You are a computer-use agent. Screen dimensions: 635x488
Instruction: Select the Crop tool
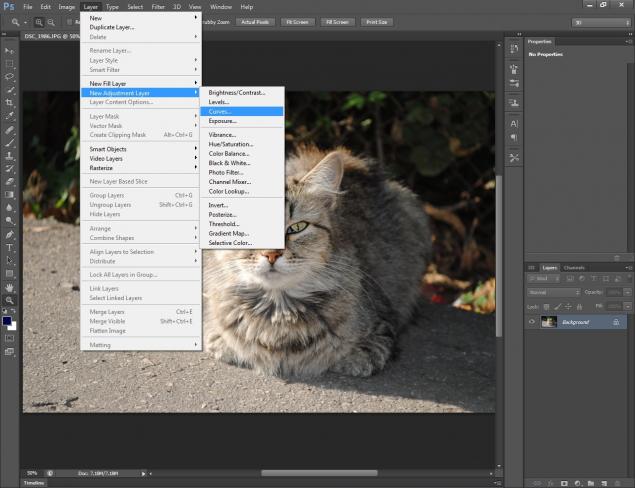tap(10, 103)
